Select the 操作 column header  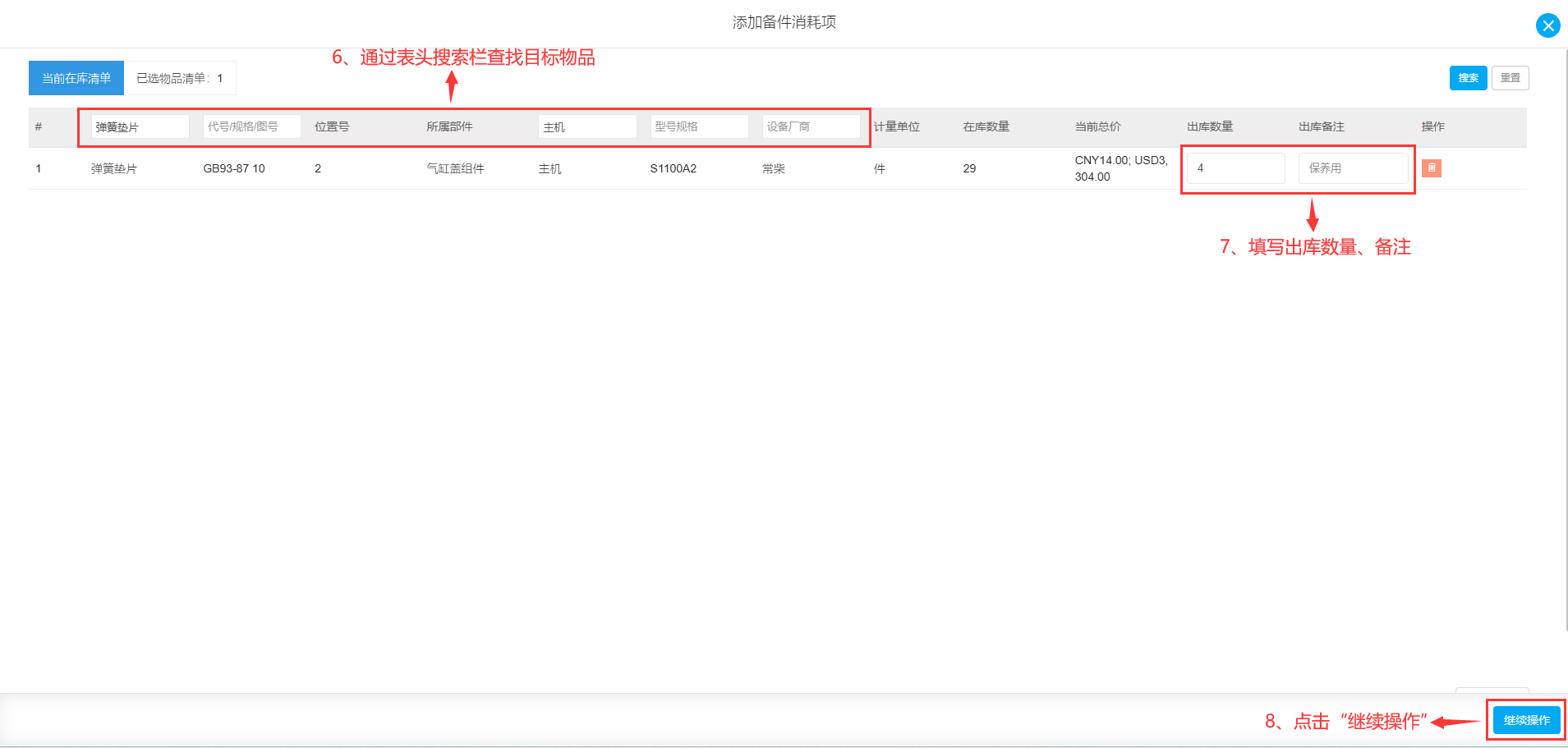[1433, 126]
